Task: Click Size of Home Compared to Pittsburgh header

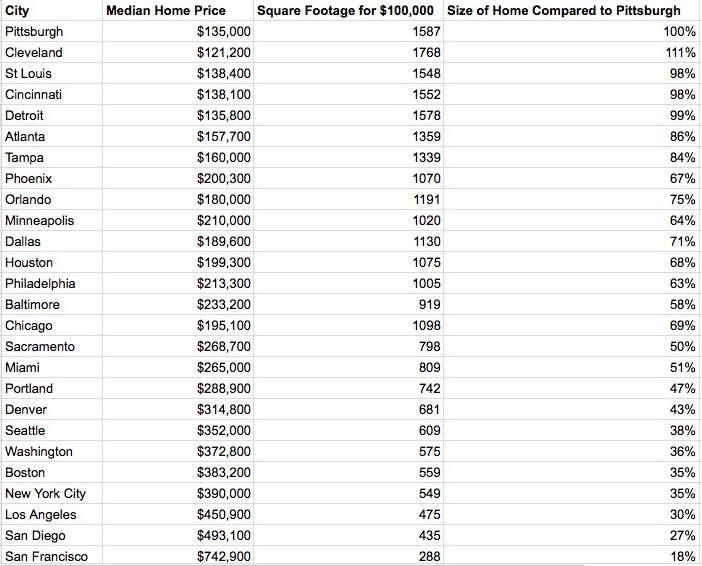Action: coord(572,10)
